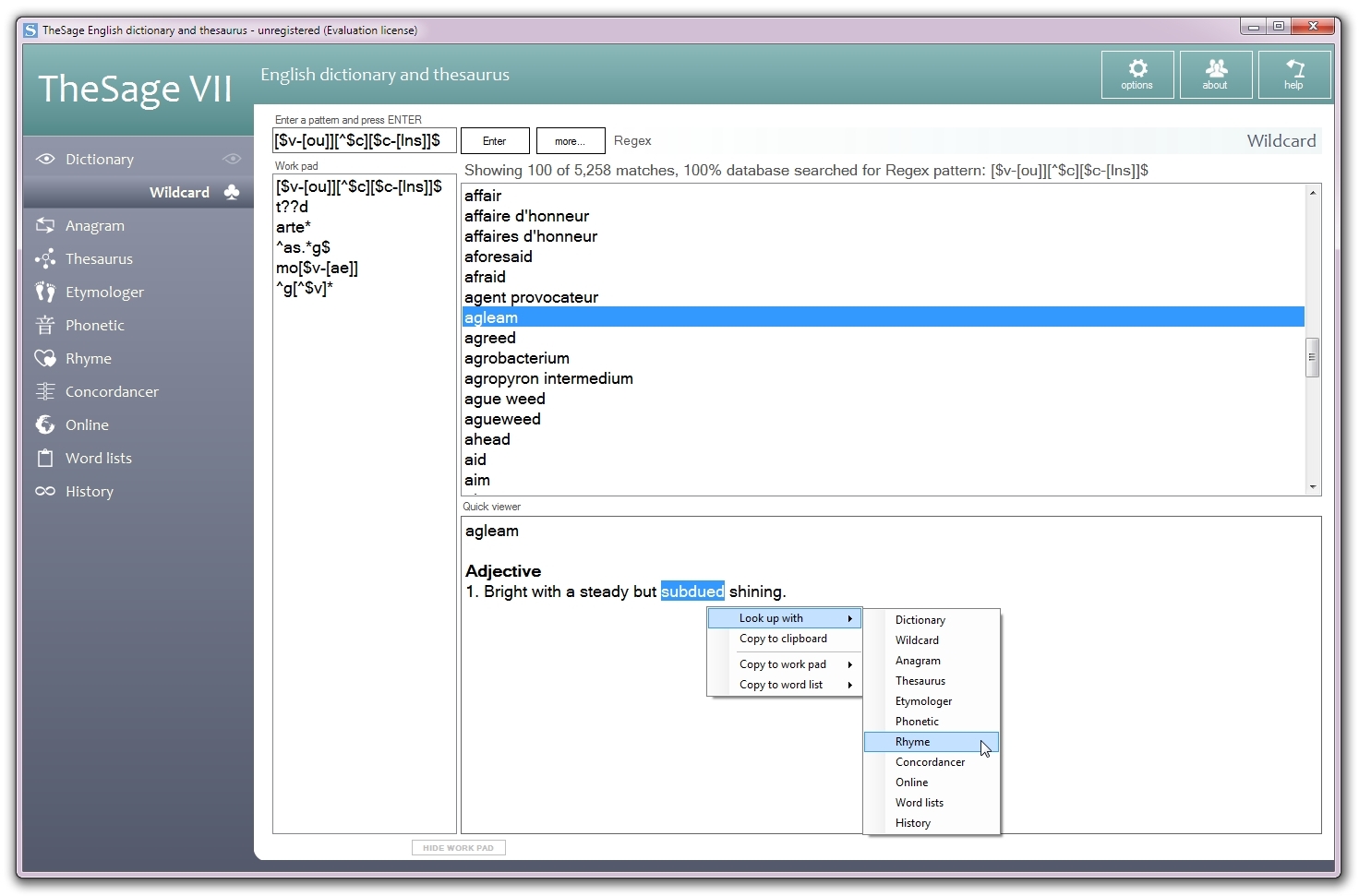The image size is (1359, 896).
Task: Click the Thesaurus nodes icon
Action: tap(45, 258)
